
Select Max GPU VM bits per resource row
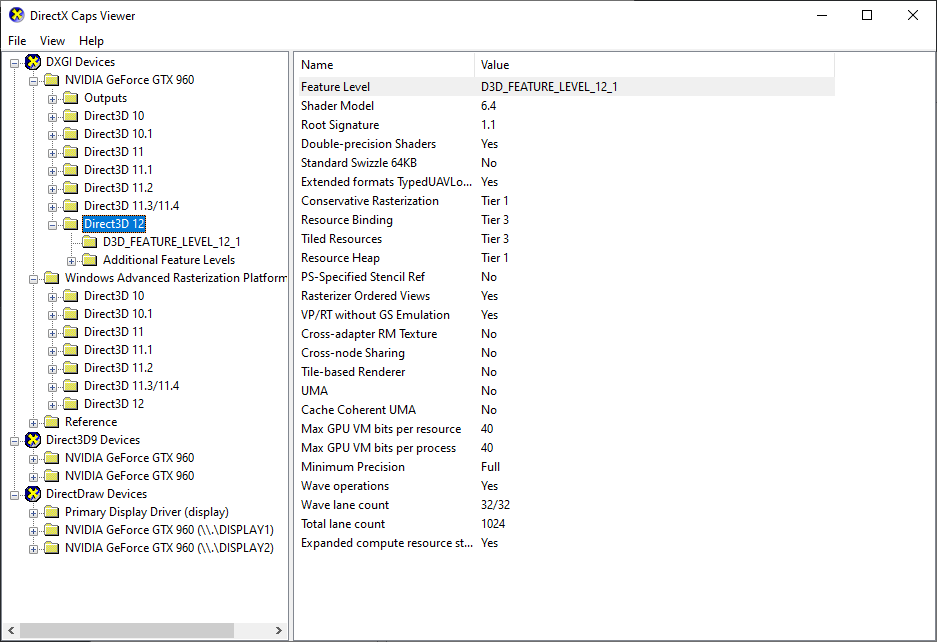(567, 429)
